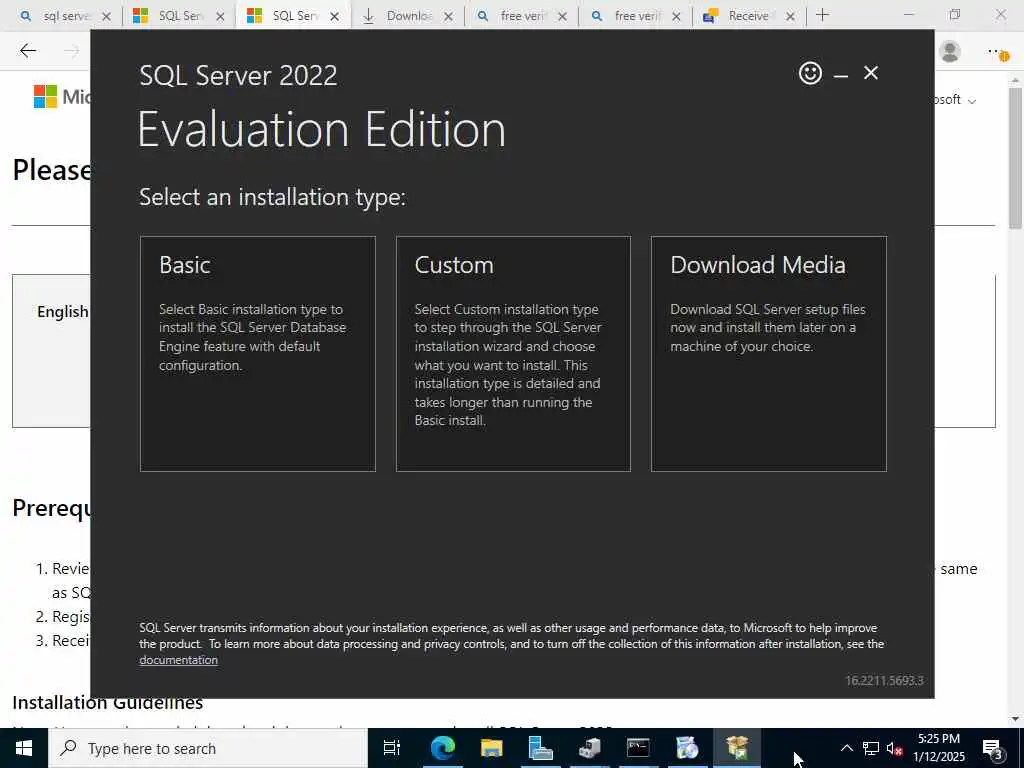Expand the Microsoft dropdown chevron on webpage

tap(972, 101)
